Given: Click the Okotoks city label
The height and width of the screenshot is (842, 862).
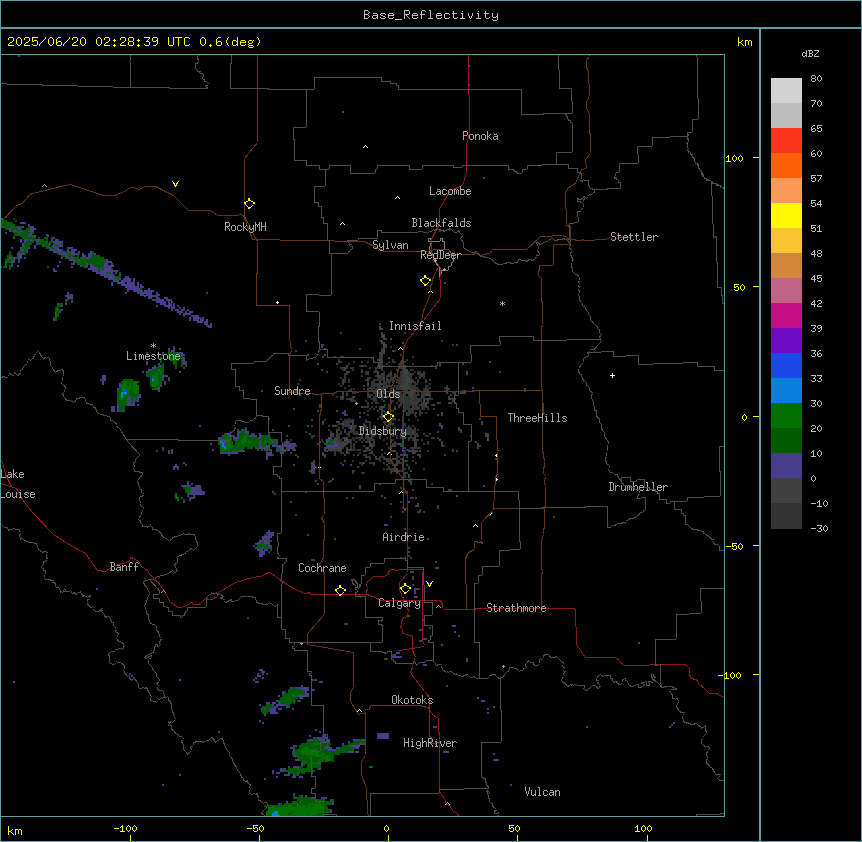Looking at the screenshot, I should click(x=412, y=700).
